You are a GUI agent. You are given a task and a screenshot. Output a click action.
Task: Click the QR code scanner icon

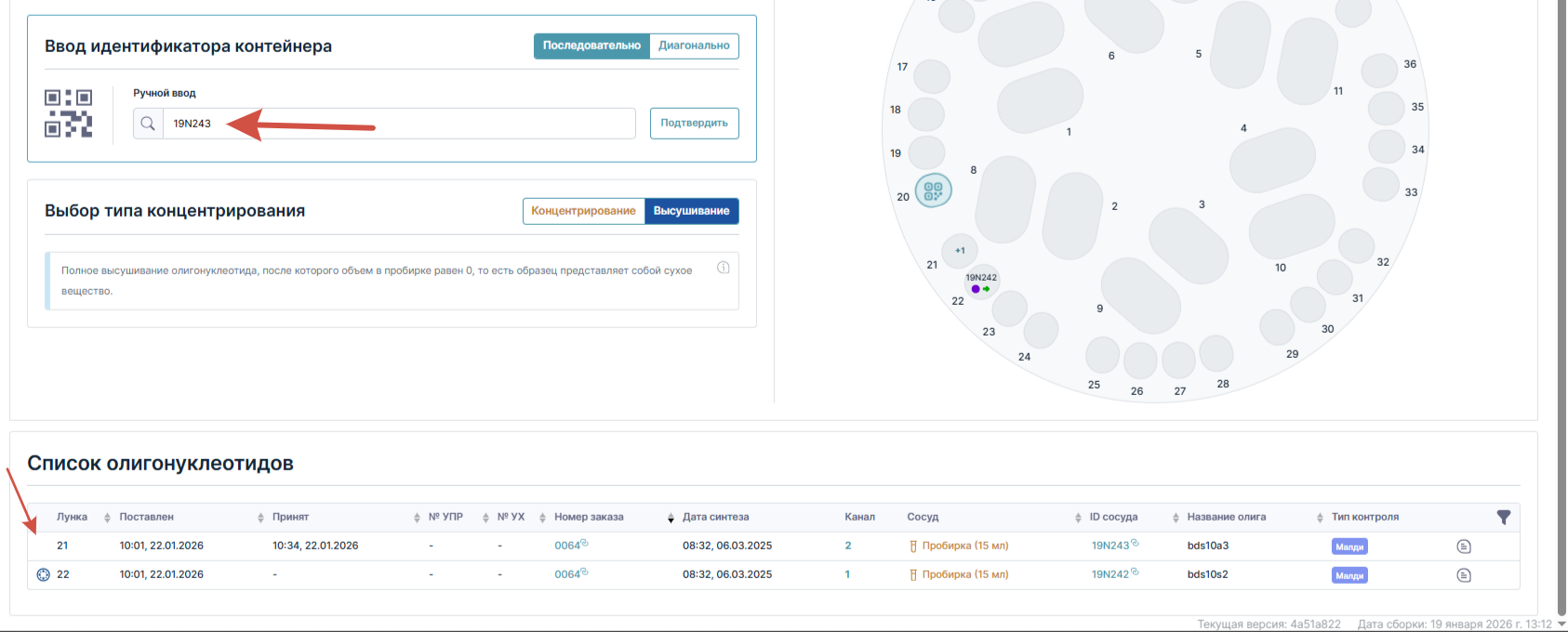tap(69, 113)
